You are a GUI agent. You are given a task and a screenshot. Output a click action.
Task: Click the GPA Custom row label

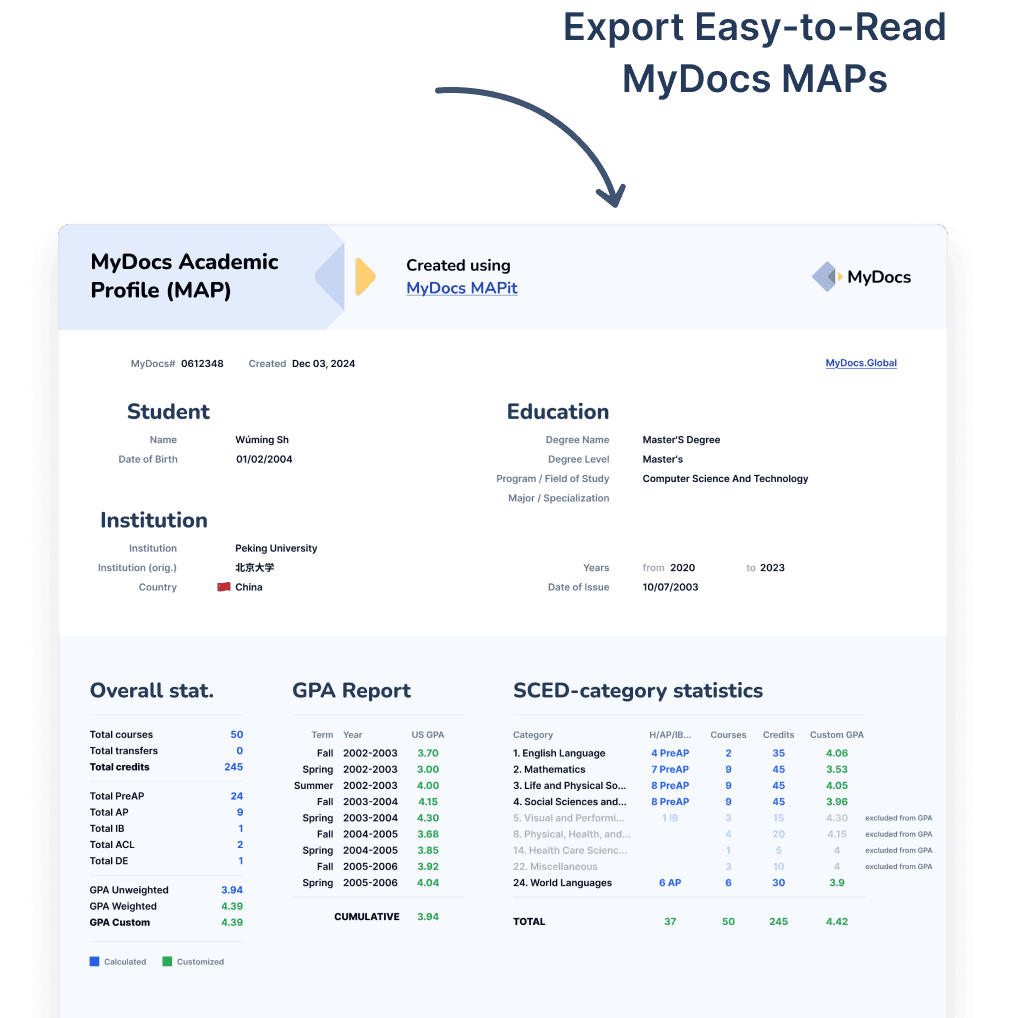(x=119, y=923)
